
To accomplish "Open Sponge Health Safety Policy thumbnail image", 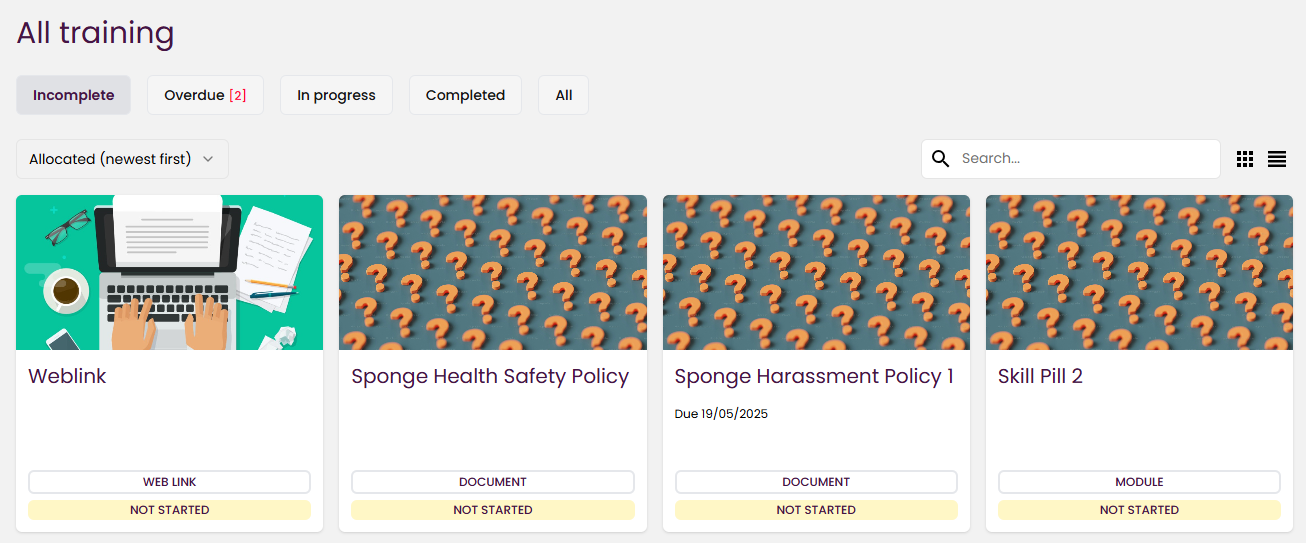I will pos(492,272).
